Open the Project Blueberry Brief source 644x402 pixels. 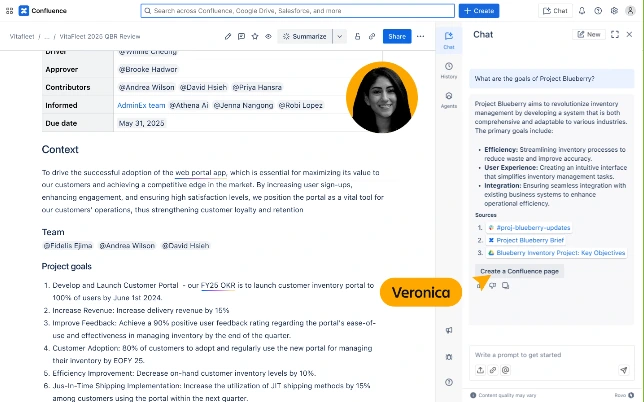click(526, 240)
